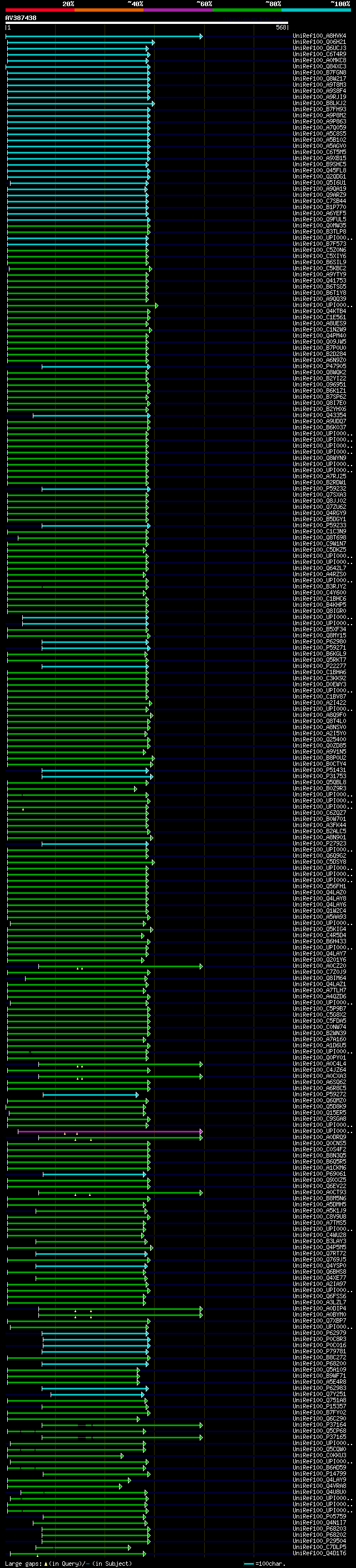Select hit label UniRef100_Q84XC3
The height and width of the screenshot is (1568, 356).
(x=319, y=66)
